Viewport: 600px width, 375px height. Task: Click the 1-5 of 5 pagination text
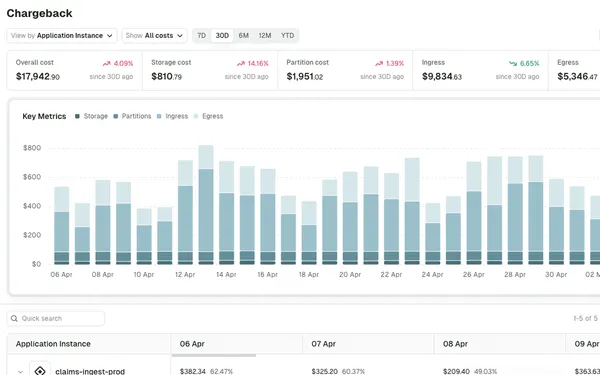pos(585,318)
